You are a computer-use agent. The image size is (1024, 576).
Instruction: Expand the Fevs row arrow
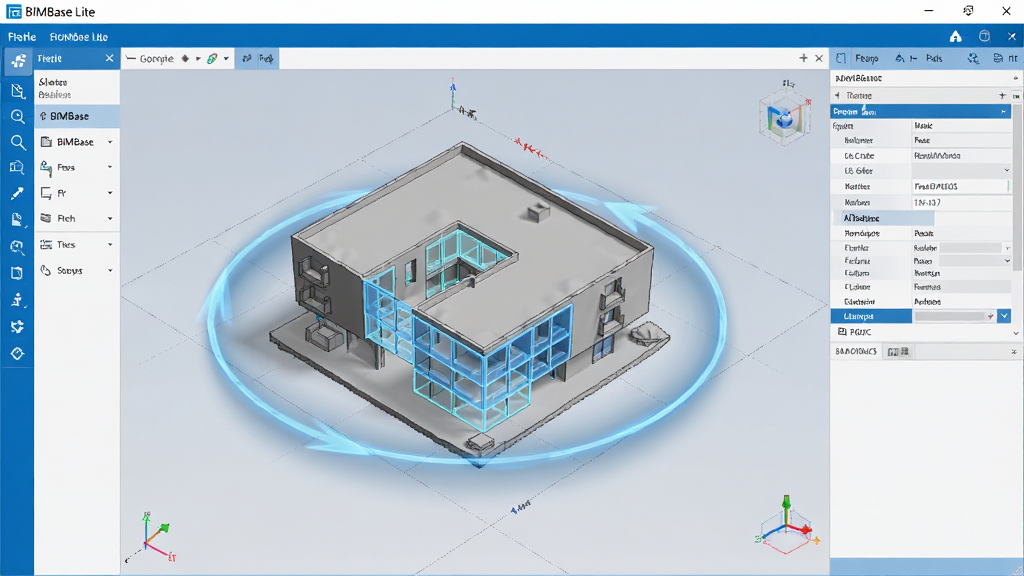(110, 167)
